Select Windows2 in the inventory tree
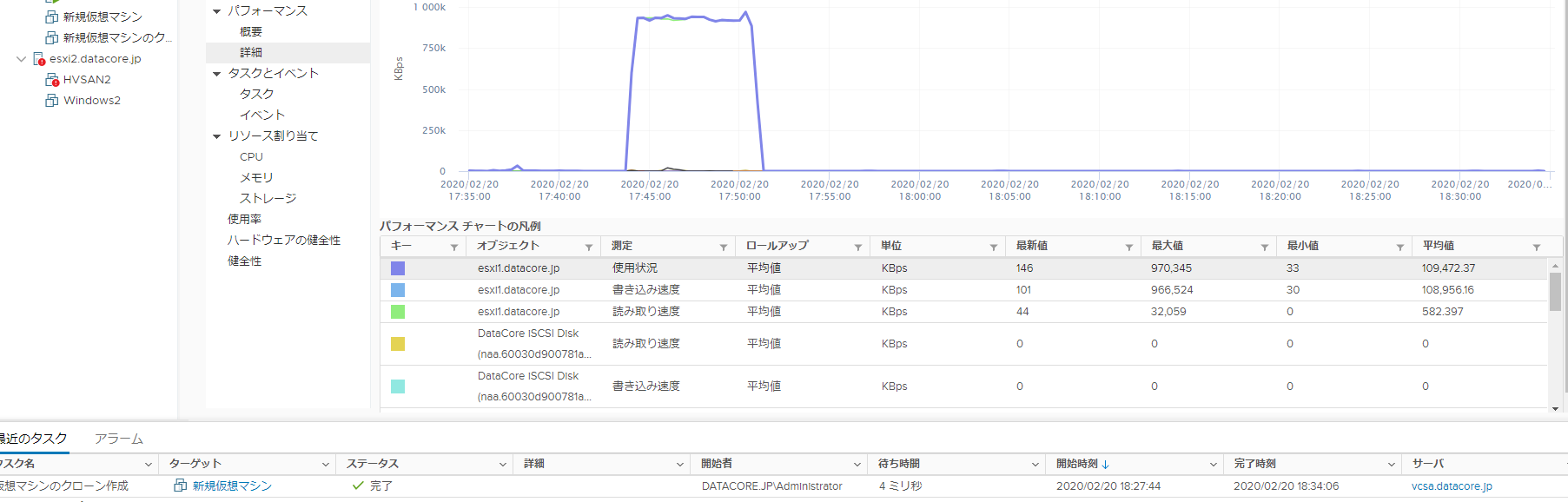 (92, 100)
